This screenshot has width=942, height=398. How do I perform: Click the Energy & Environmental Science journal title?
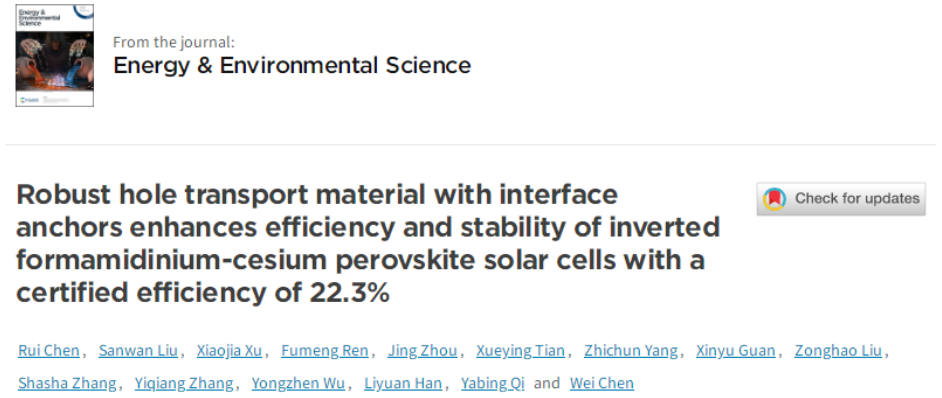tap(292, 65)
